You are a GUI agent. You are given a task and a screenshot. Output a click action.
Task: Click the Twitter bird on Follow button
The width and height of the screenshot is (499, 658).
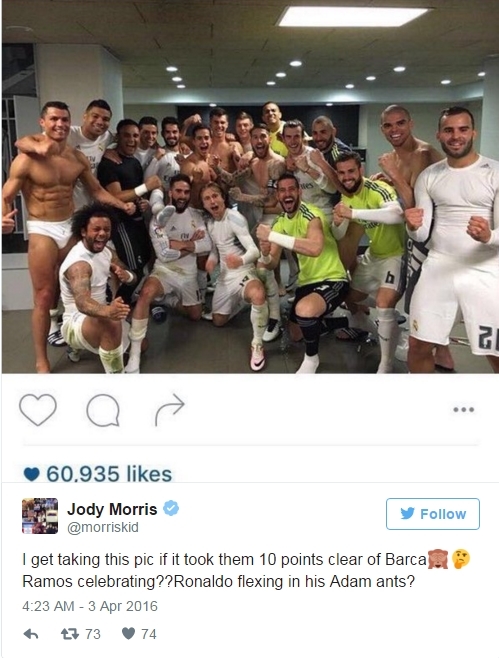407,513
